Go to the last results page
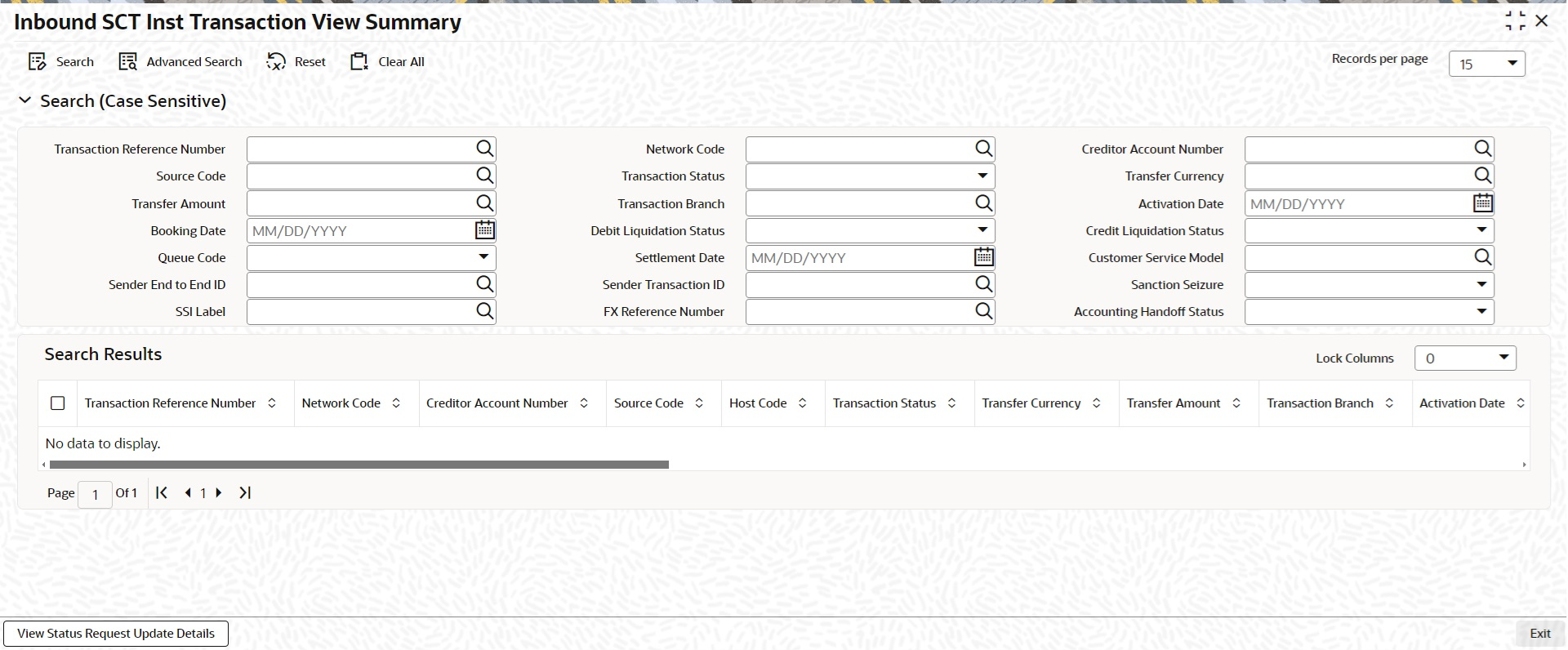 coord(245,492)
